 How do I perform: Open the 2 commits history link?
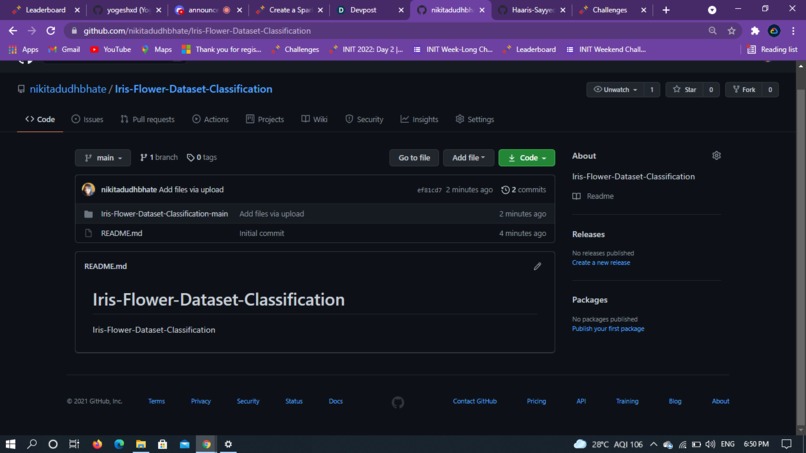(523, 190)
